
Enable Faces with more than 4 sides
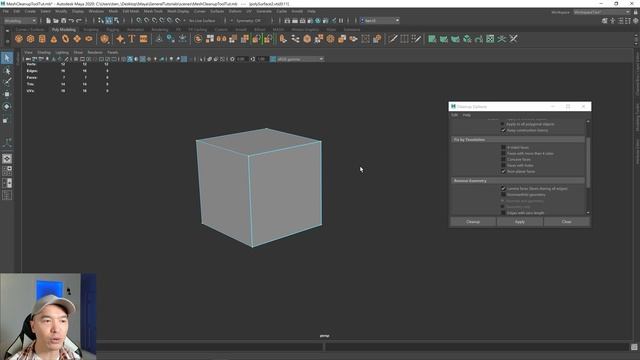503,153
